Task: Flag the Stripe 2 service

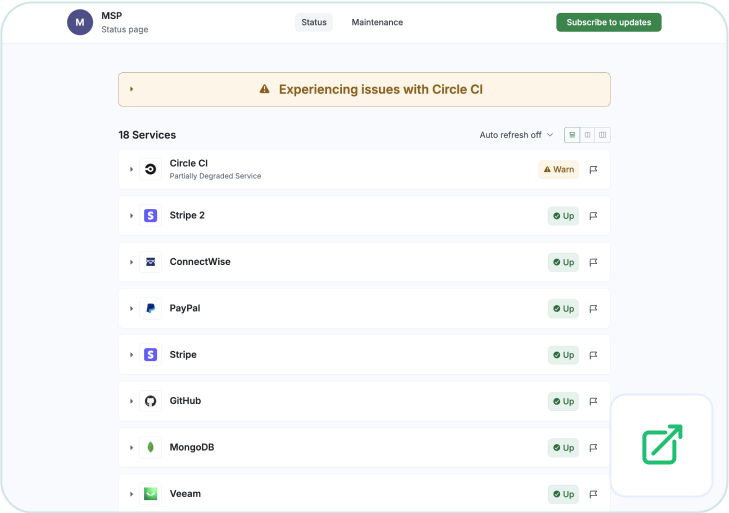Action: (593, 216)
